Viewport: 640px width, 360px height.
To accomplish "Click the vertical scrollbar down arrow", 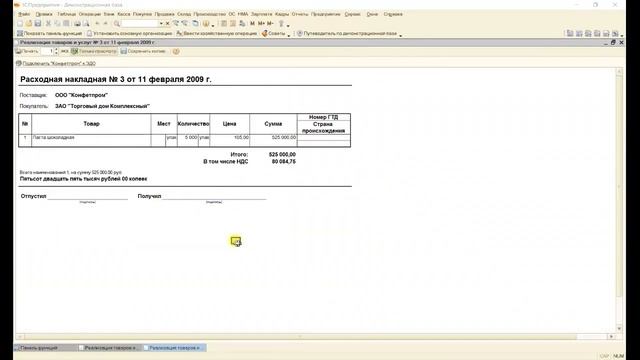I will 619,329.
